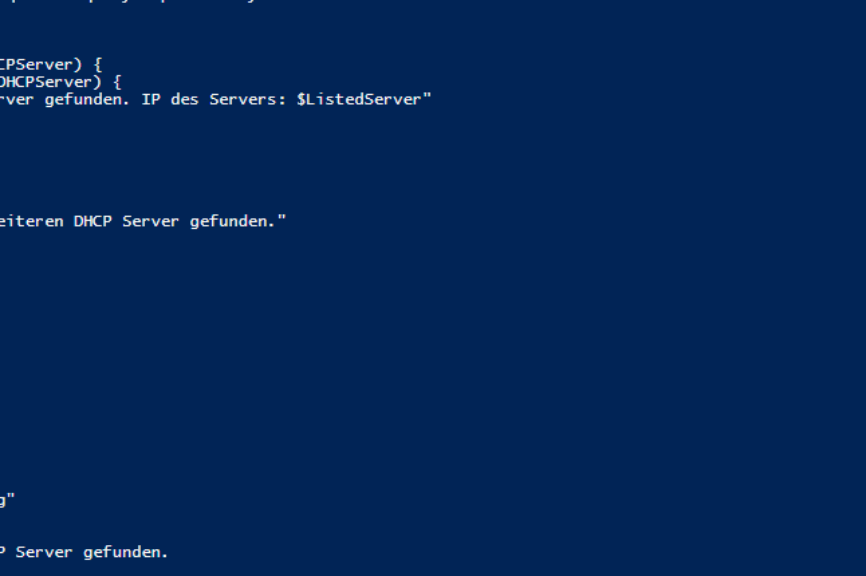This screenshot has width=866, height=576.
Task: Click the "rver" fragment starting the IP line
Action: [17, 100]
